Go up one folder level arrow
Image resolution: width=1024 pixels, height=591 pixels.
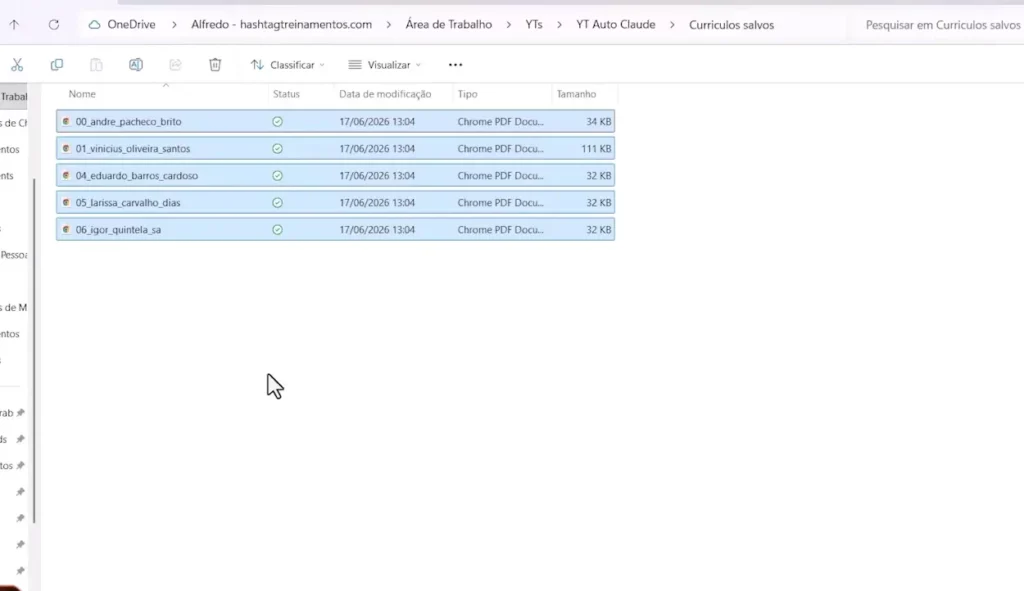14,25
